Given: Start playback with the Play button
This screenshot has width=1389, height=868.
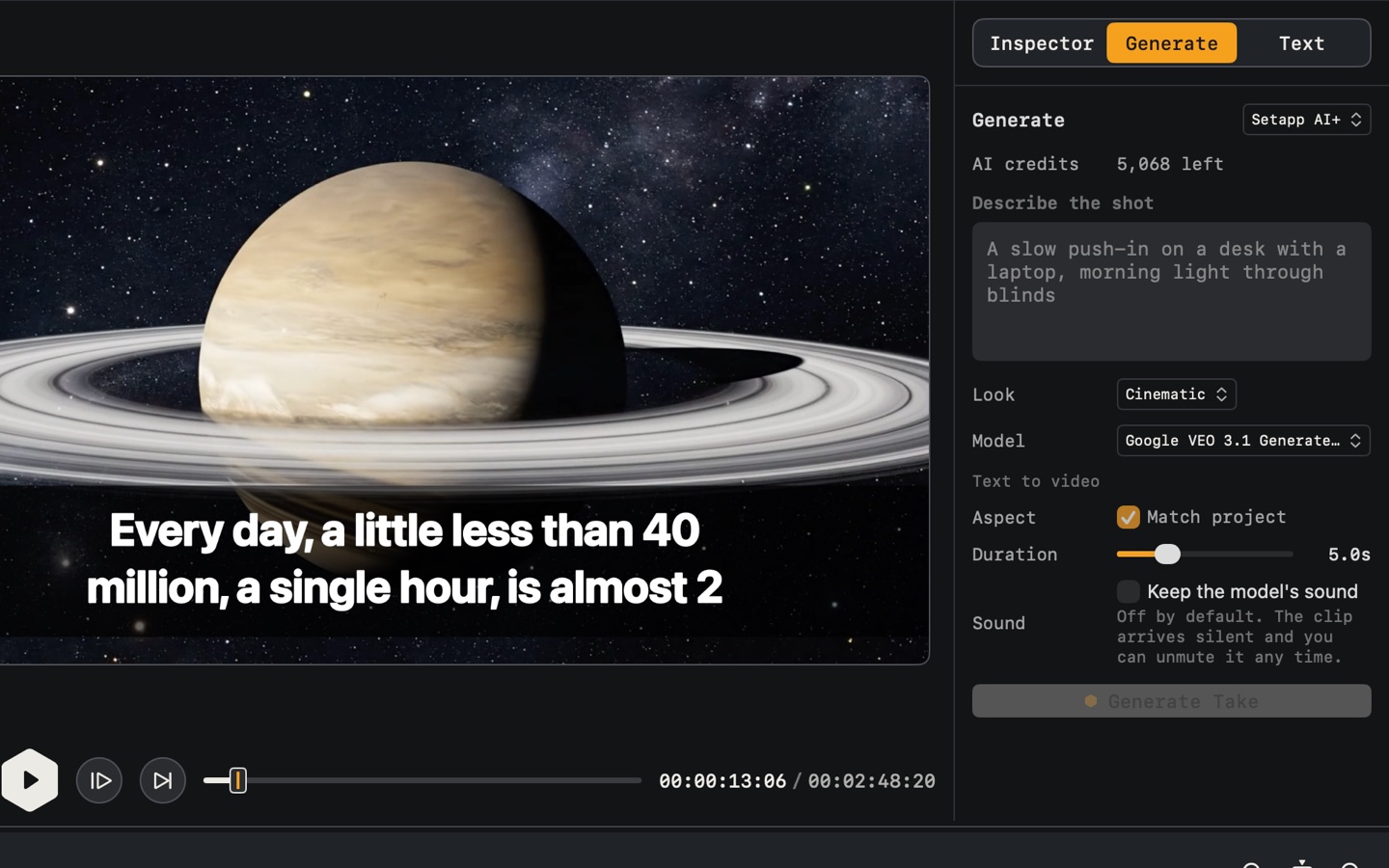Looking at the screenshot, I should point(30,780).
